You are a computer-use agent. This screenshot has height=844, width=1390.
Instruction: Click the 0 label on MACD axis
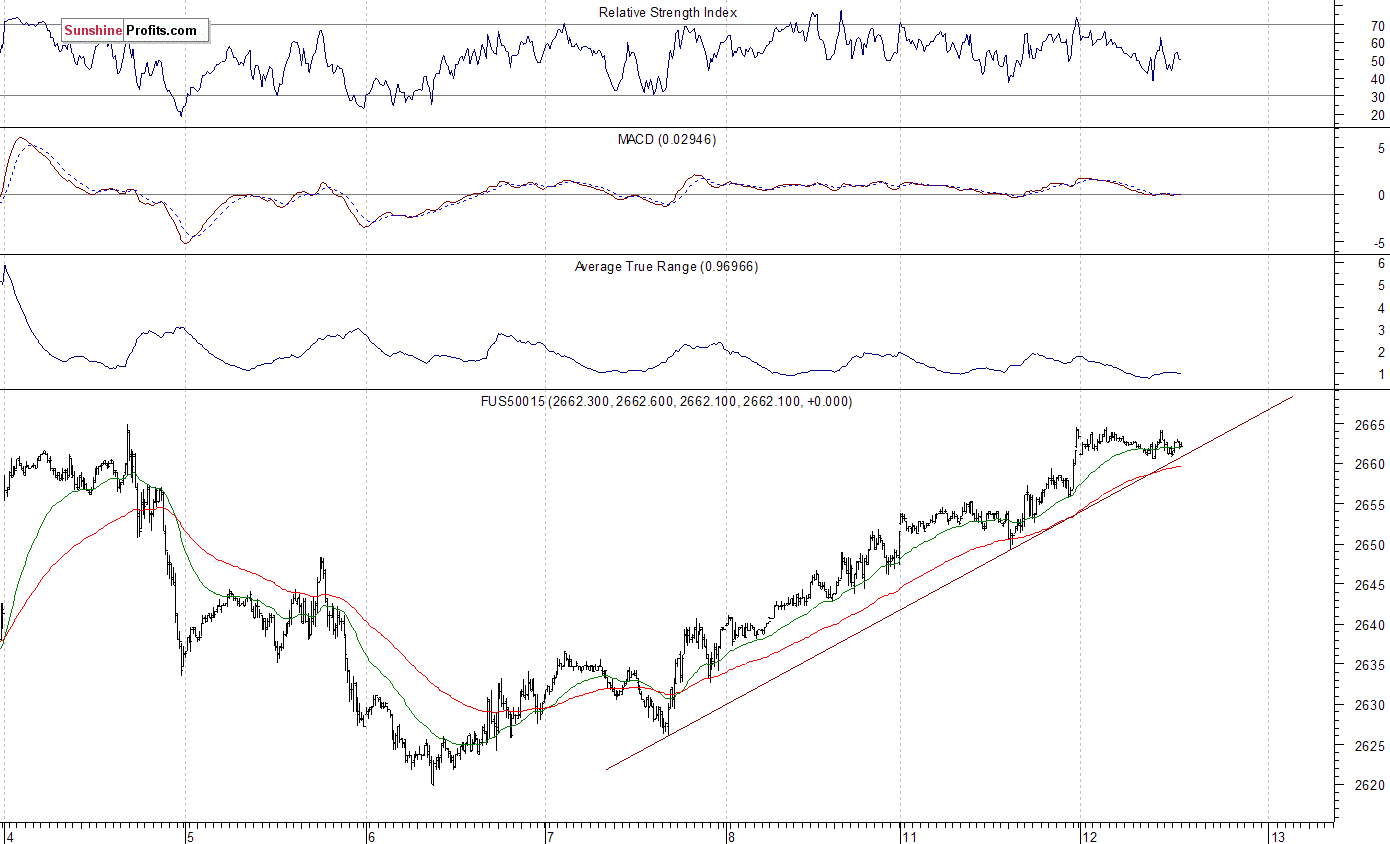pos(1381,195)
